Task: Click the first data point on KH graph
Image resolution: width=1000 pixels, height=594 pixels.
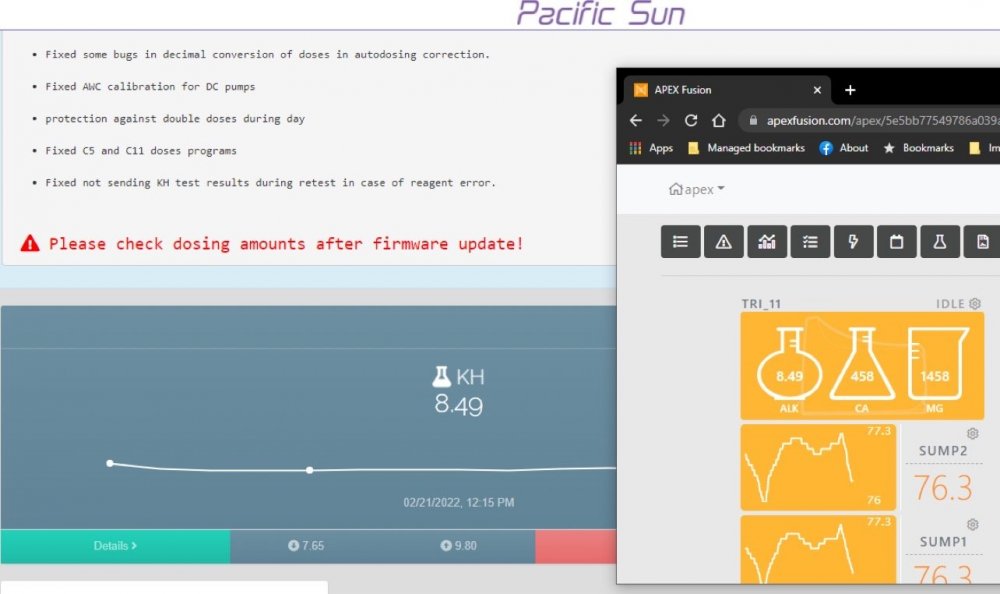Action: (110, 463)
